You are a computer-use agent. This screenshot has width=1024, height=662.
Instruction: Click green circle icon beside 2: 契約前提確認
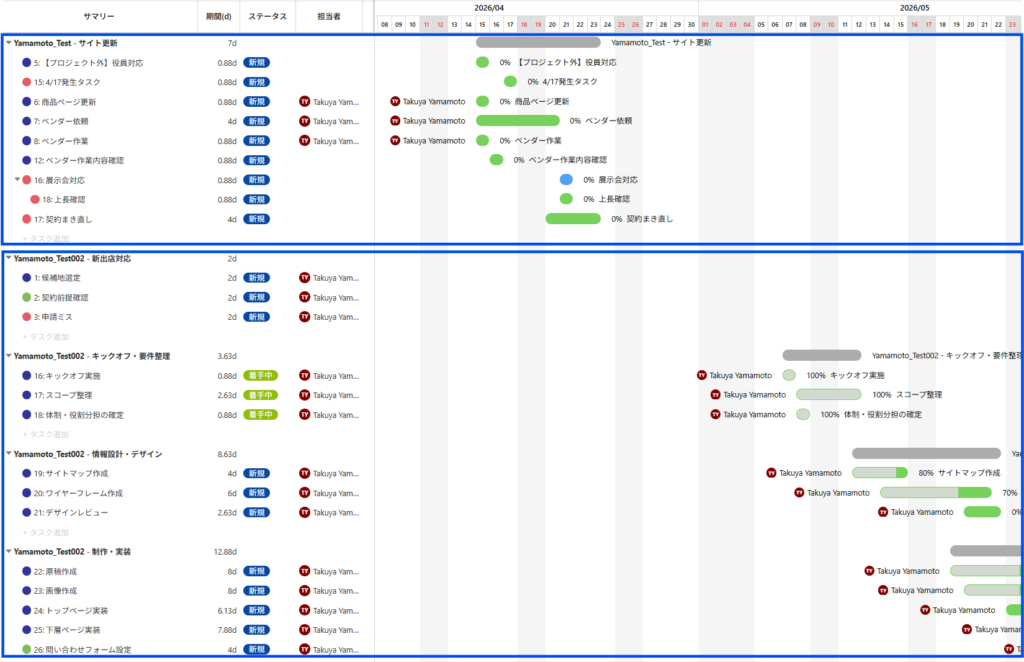pyautogui.click(x=27, y=297)
